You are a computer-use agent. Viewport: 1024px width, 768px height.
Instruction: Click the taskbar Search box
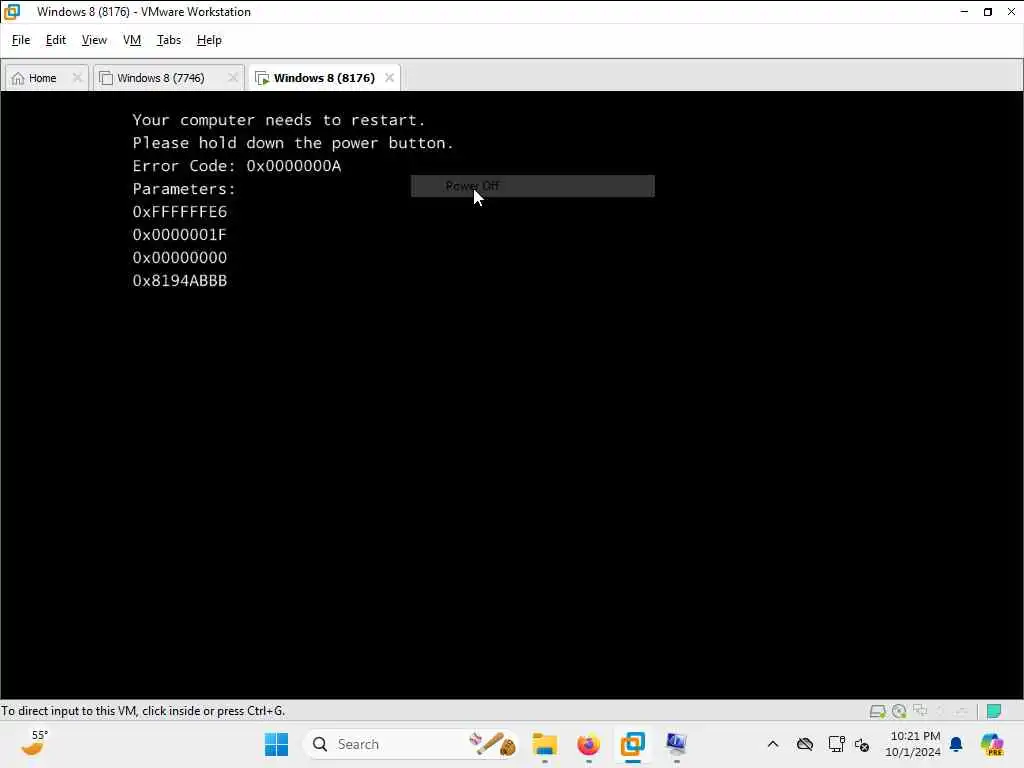pos(413,744)
